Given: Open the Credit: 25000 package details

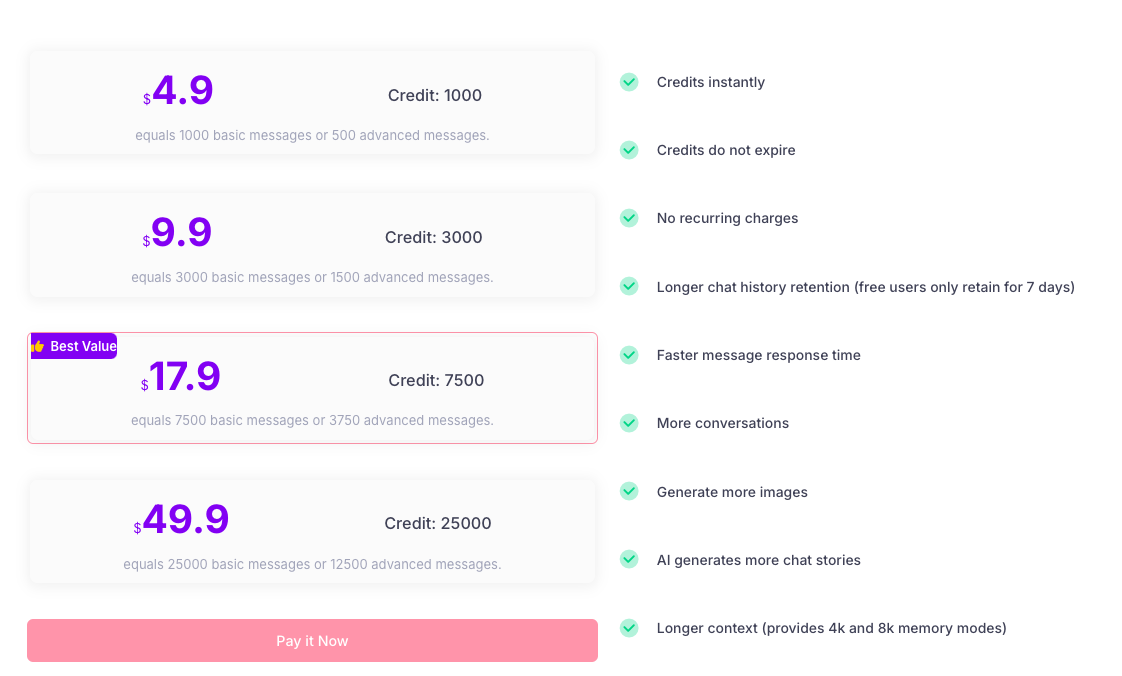Looking at the screenshot, I should point(437,523).
